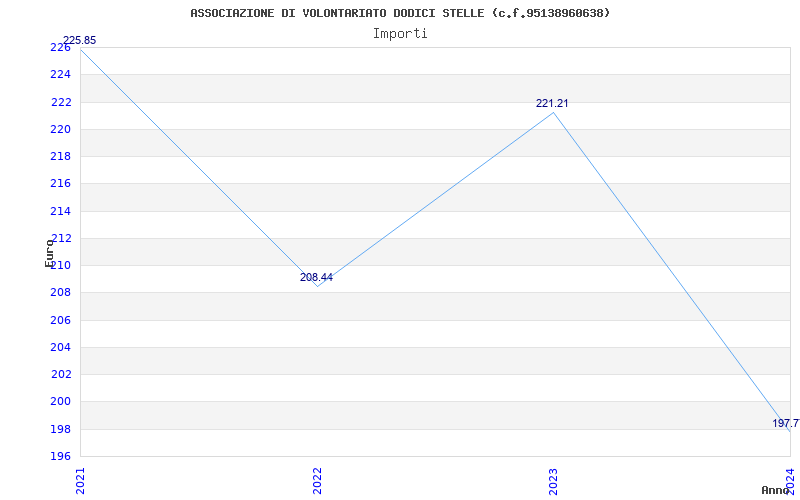The height and width of the screenshot is (500, 800).
Task: Click the 196 y-axis tick label
Action: tap(60, 457)
